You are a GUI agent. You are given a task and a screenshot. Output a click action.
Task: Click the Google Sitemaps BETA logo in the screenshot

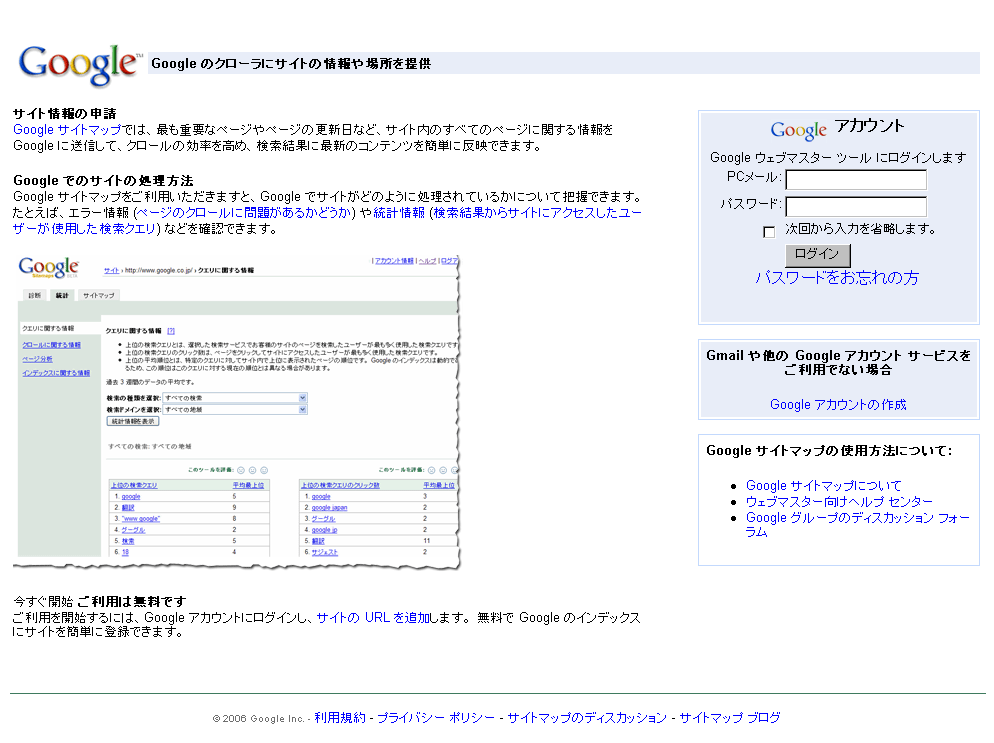[x=49, y=267]
